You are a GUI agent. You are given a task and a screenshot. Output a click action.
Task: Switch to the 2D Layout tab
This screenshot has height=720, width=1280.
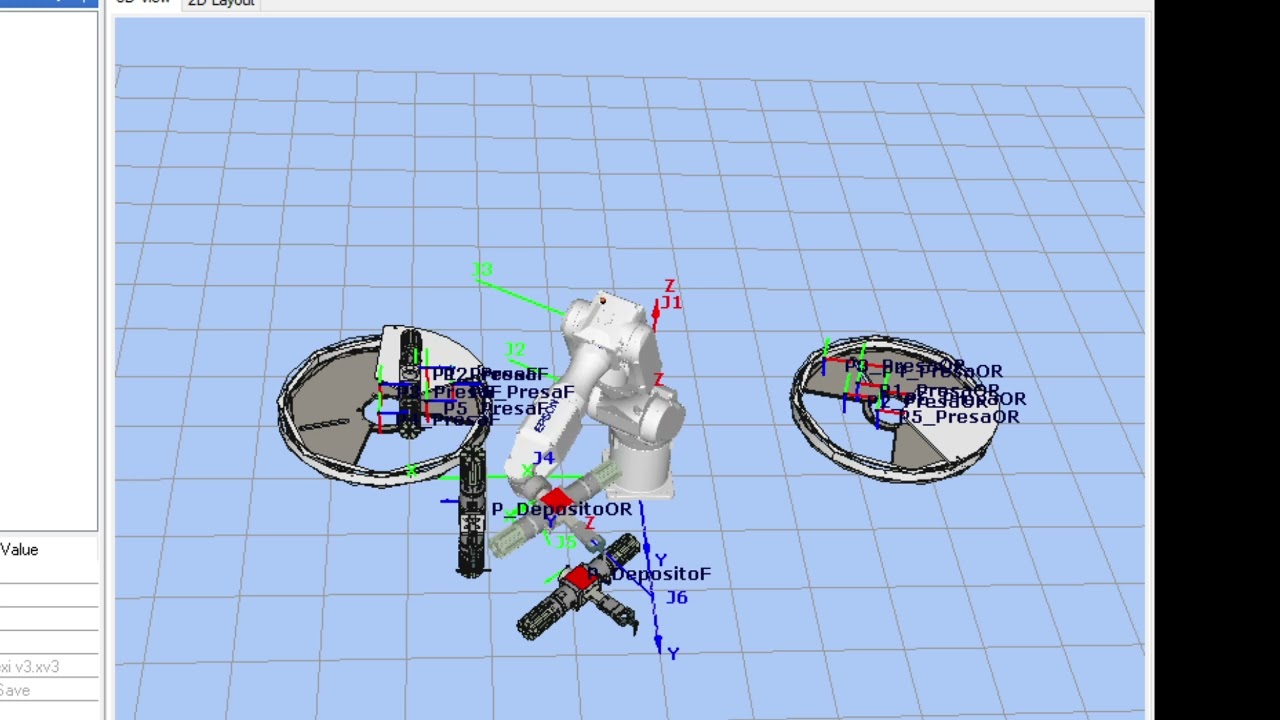pos(221,4)
